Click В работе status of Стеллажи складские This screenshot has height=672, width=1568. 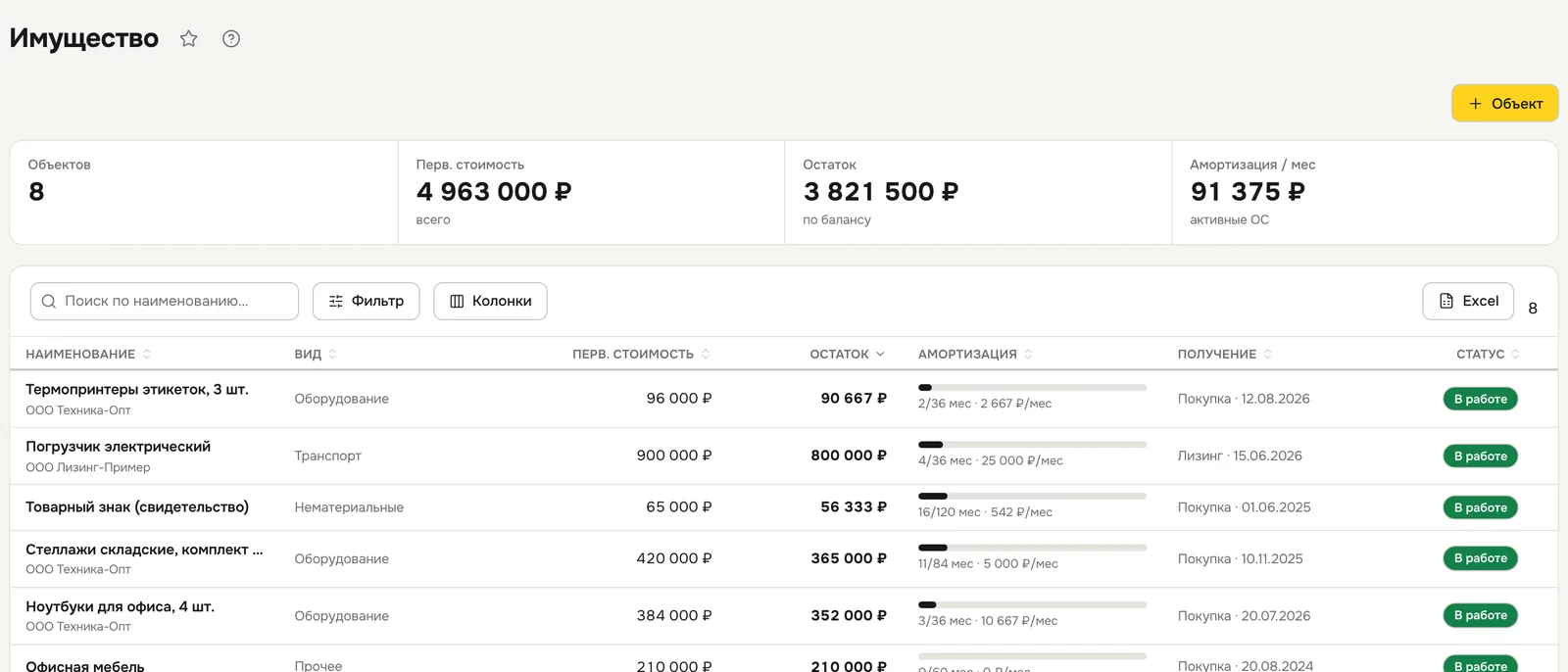click(1480, 558)
